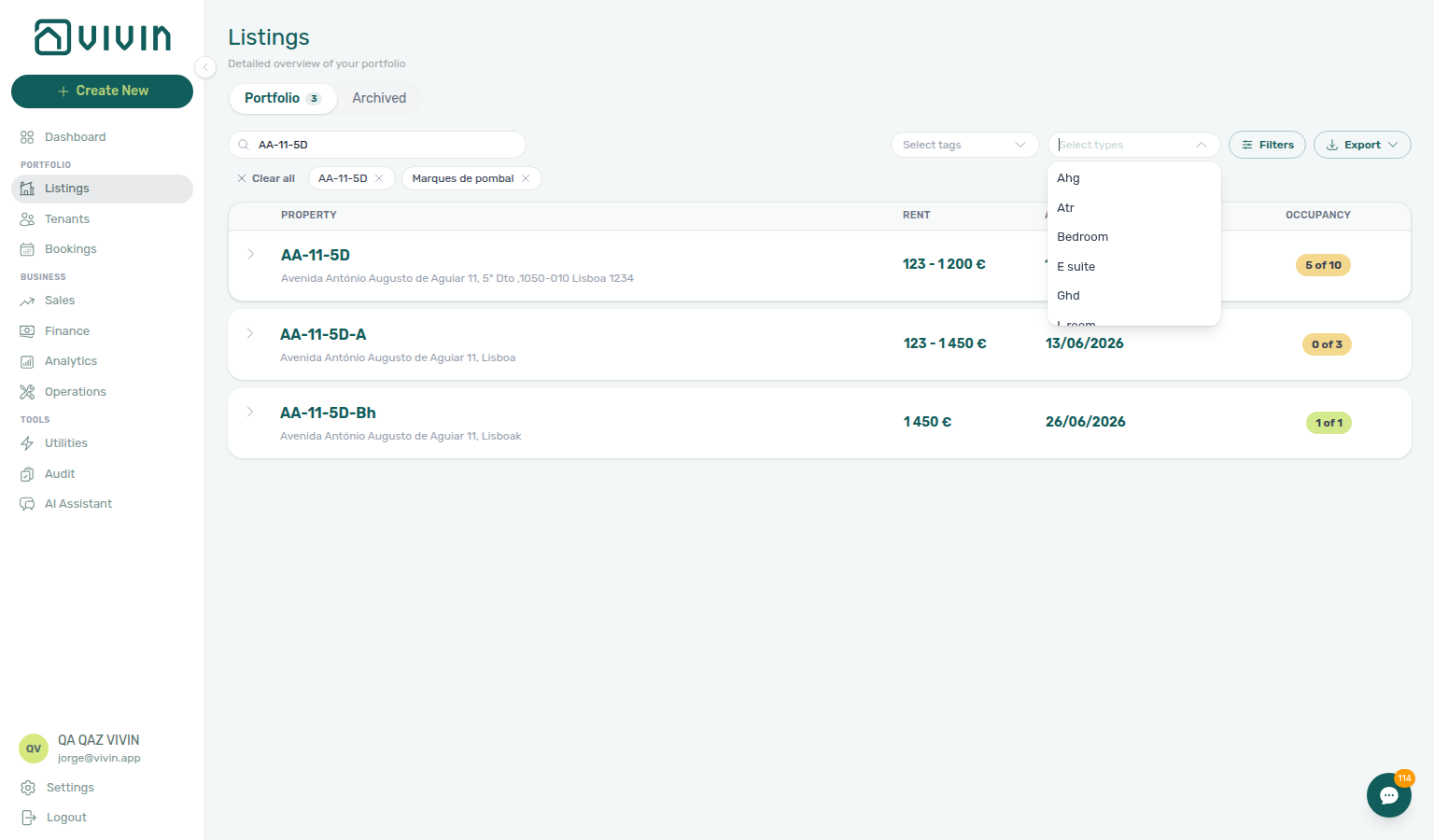This screenshot has height=840, width=1434.
Task: Click Clear all filters
Action: point(266,178)
